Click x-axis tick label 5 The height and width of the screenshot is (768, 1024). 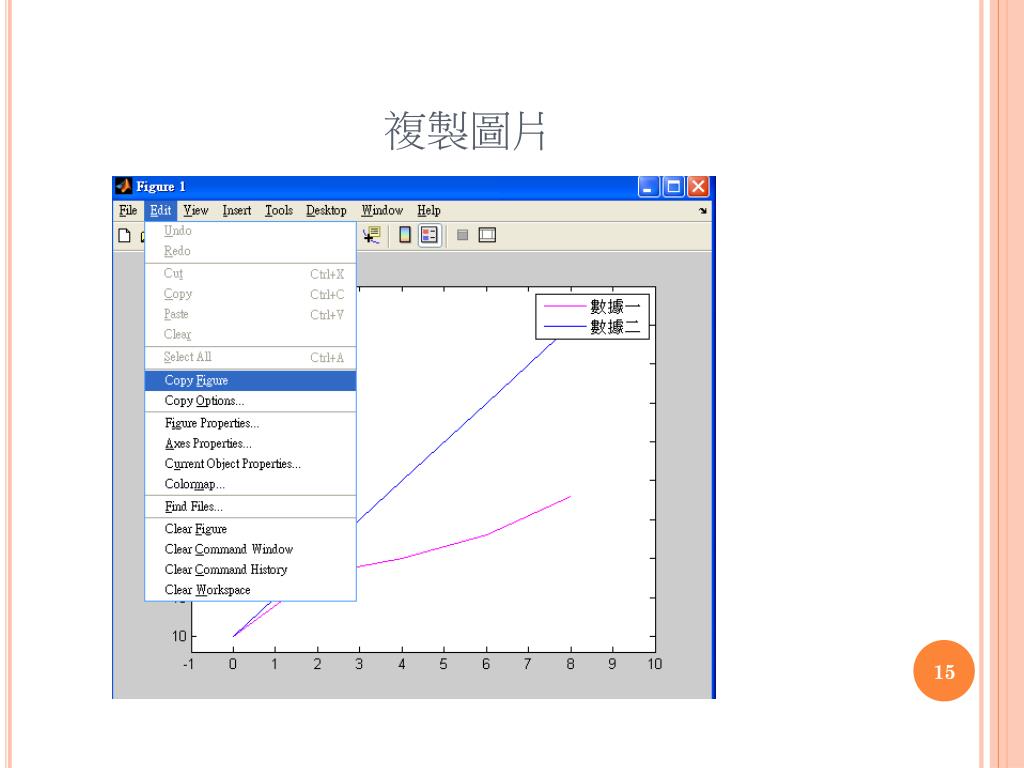443,664
